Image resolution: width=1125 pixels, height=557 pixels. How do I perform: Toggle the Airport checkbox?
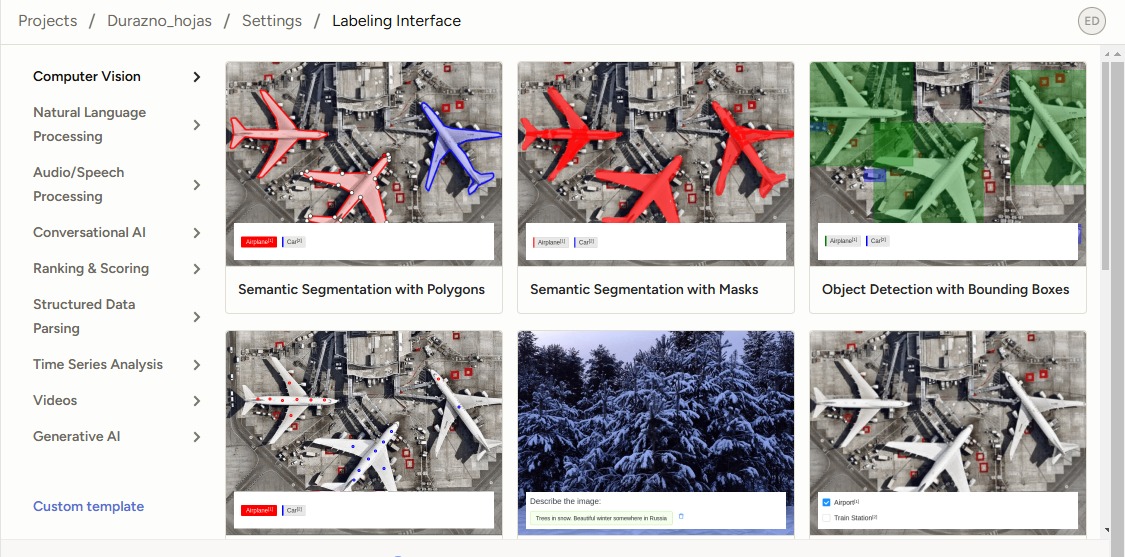tap(826, 502)
